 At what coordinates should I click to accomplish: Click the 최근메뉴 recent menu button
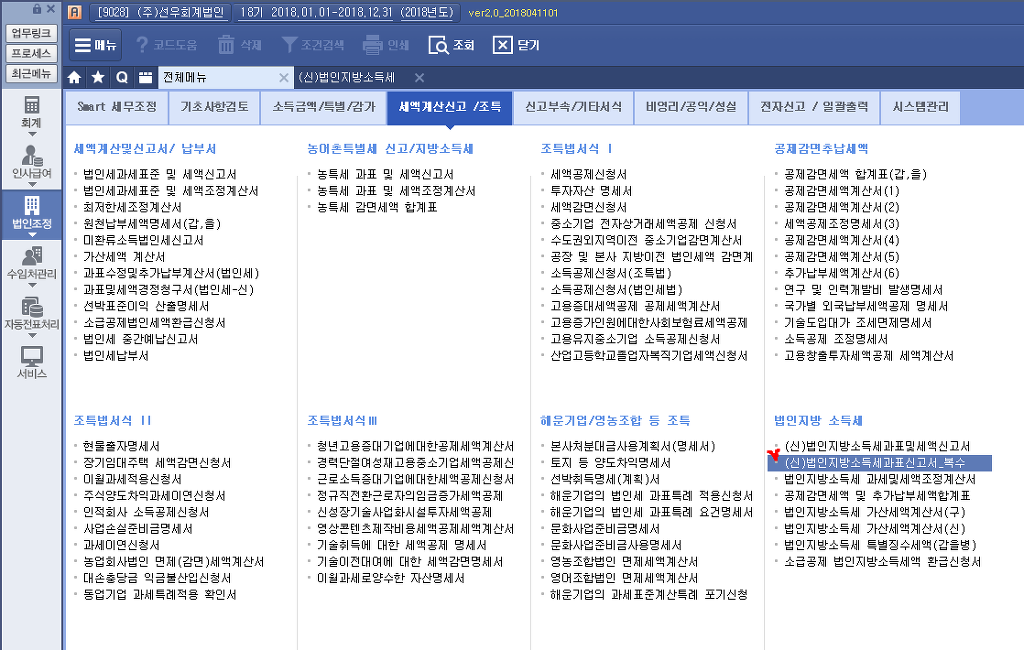point(31,73)
